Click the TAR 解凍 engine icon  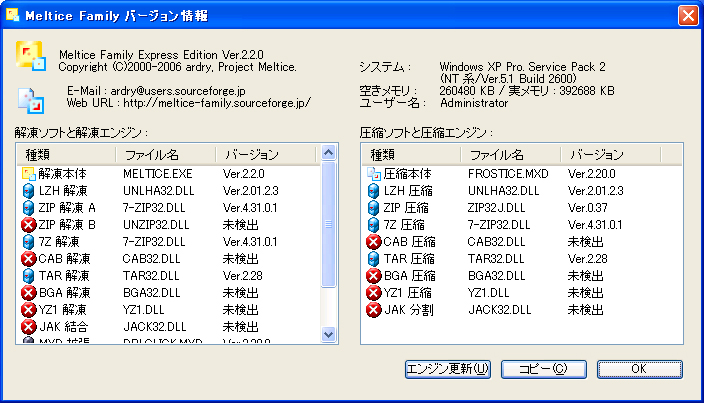(x=28, y=276)
